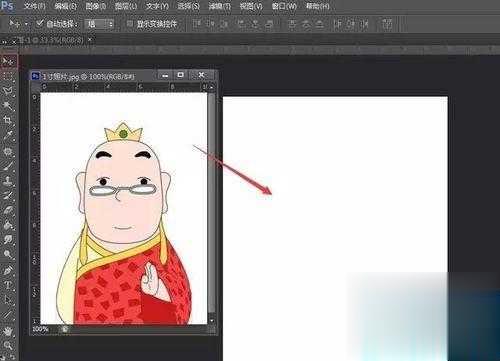Open the Auto-Select 组 dropdown

99,24
